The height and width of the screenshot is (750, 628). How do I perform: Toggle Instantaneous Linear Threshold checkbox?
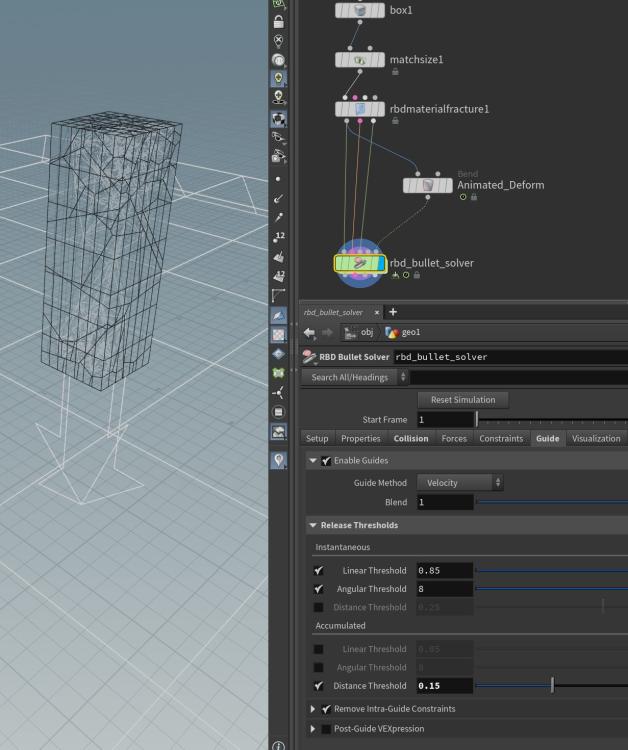tap(318, 570)
